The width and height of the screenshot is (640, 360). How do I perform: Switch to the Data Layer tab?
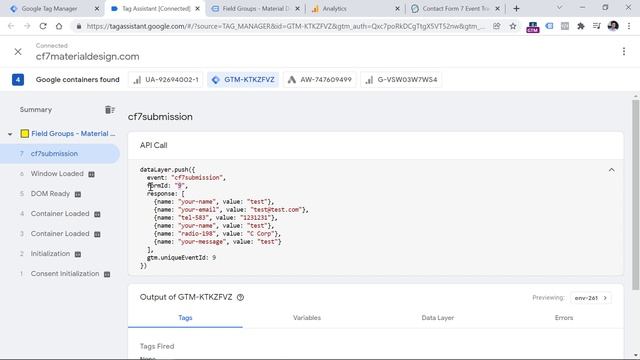click(x=438, y=318)
